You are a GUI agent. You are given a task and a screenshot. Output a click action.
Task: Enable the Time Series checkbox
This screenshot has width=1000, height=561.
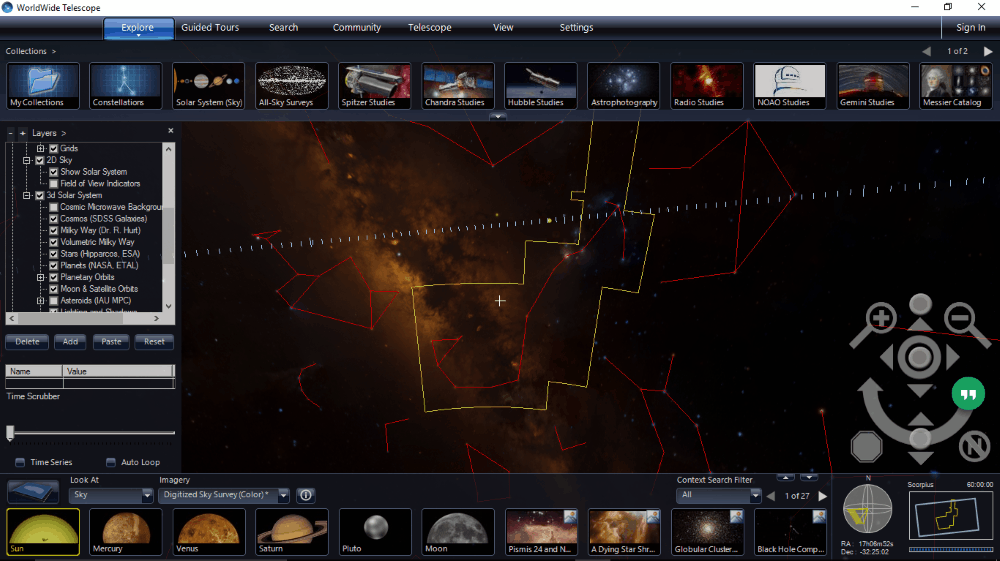[20, 462]
